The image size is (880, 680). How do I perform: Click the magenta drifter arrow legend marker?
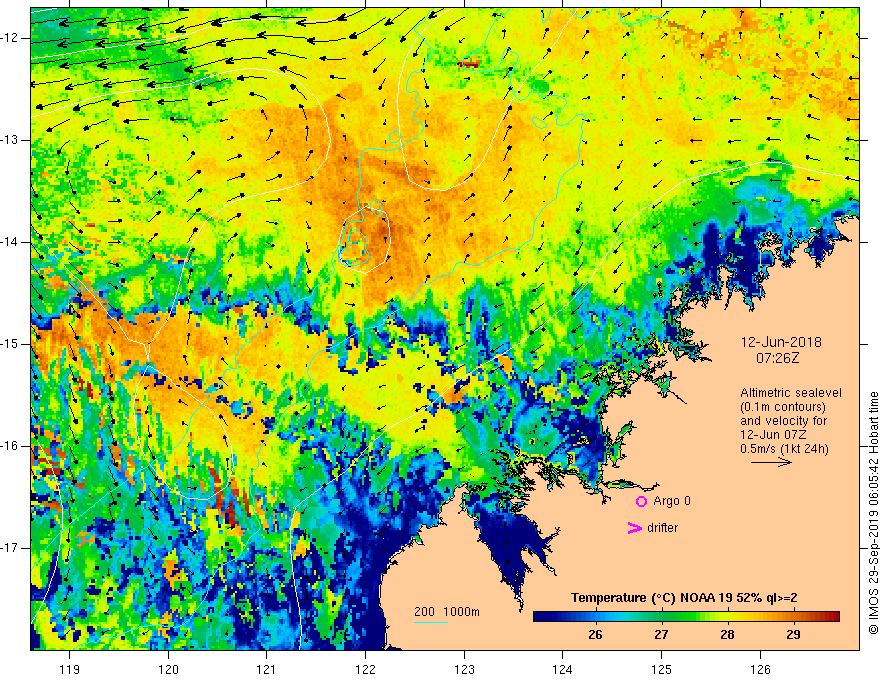[634, 528]
